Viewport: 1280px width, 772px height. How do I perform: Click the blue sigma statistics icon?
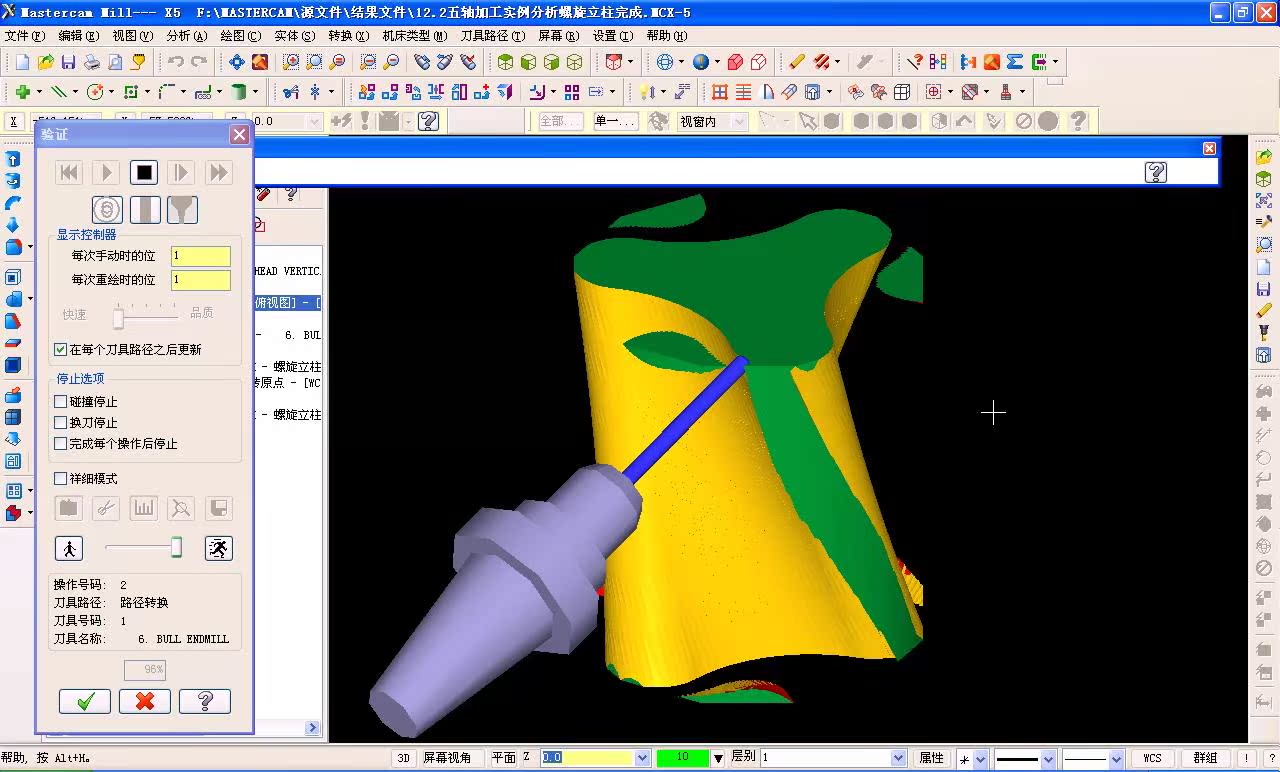point(1015,62)
